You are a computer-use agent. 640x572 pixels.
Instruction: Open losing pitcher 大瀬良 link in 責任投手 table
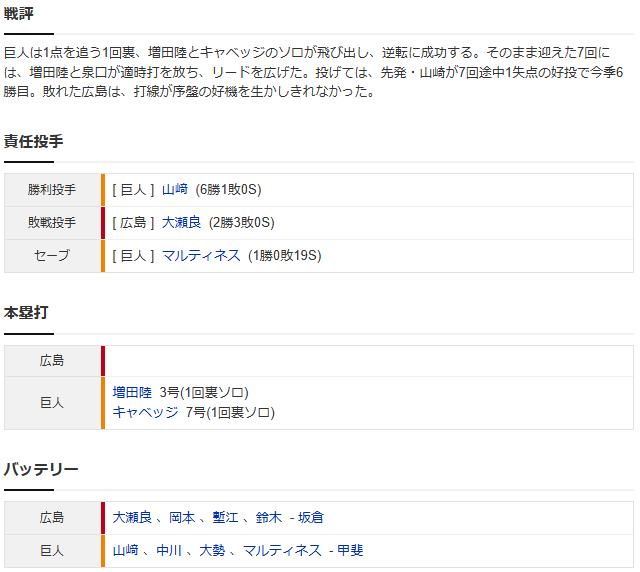[x=181, y=223]
